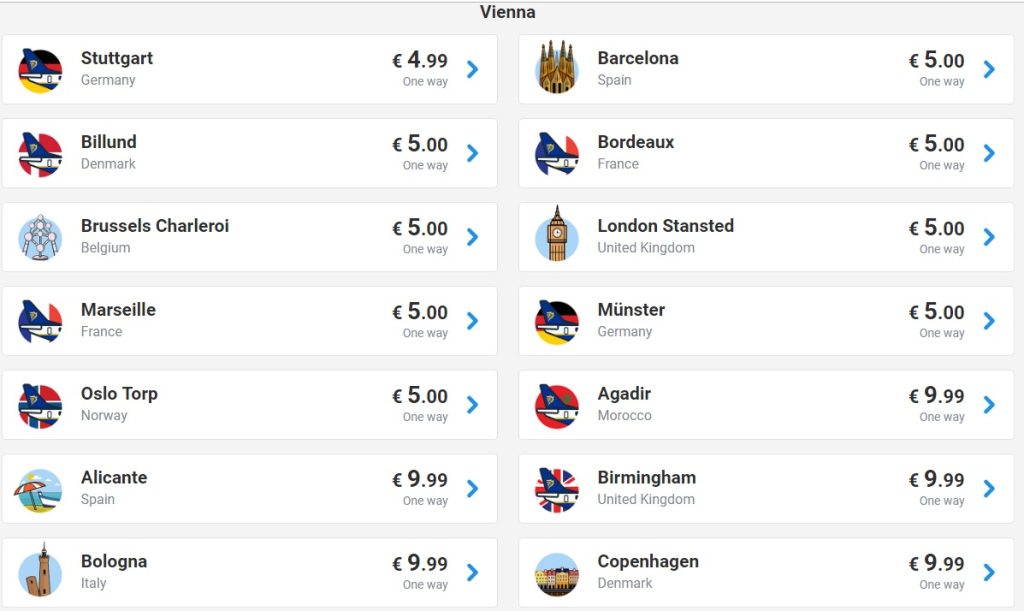1024x611 pixels.
Task: Click the Brussels Charleroi Atomium icon
Action: (40, 238)
